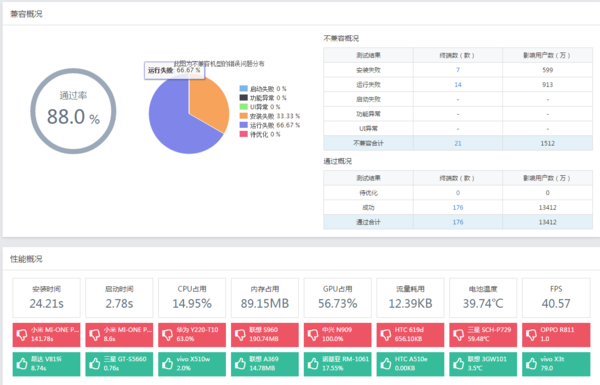The height and width of the screenshot is (385, 600).
Task: Open the 176 link in 成功 row
Action: (x=458, y=207)
